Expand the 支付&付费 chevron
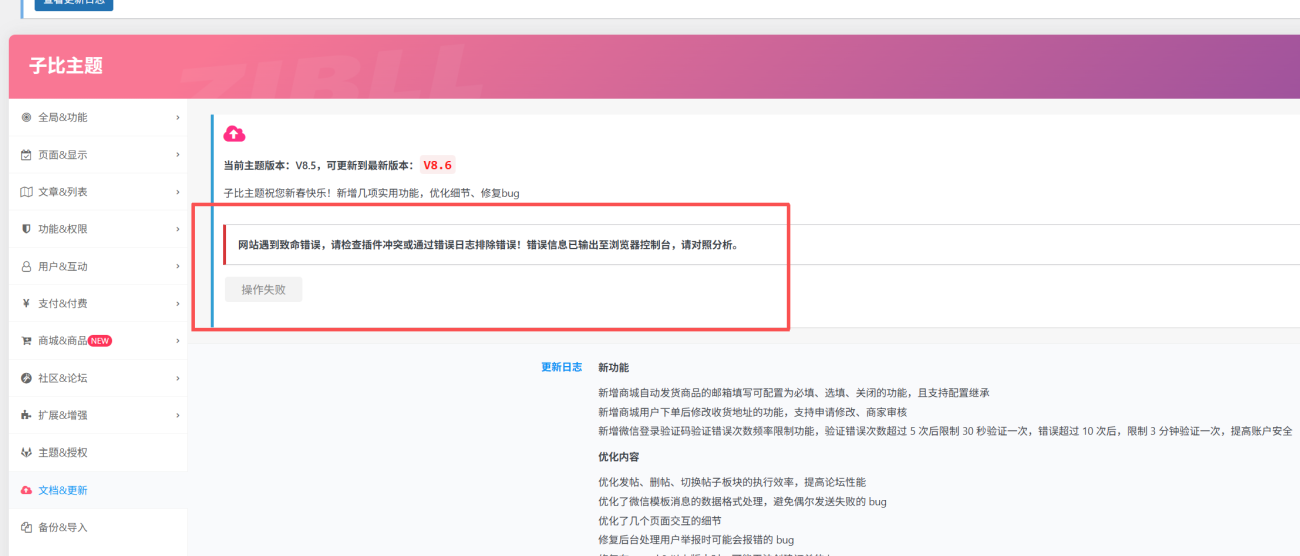This screenshot has width=1300, height=556. coord(178,304)
